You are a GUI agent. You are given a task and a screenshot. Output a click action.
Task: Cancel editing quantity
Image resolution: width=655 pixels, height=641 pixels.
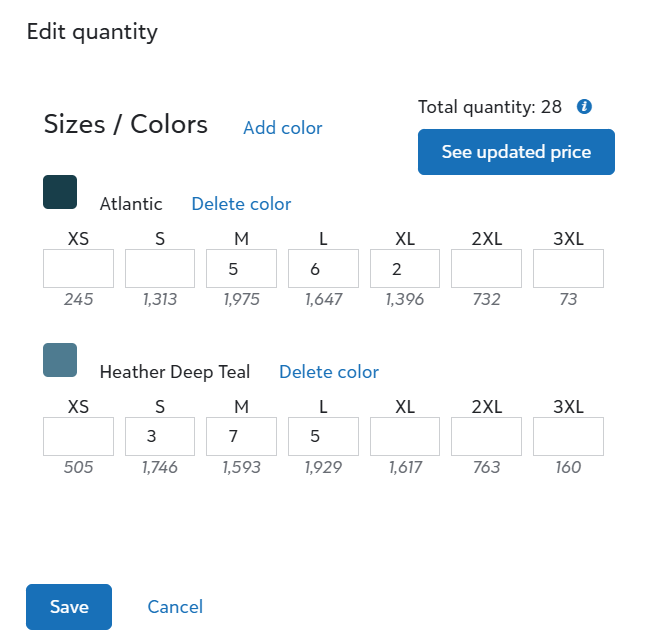point(175,607)
